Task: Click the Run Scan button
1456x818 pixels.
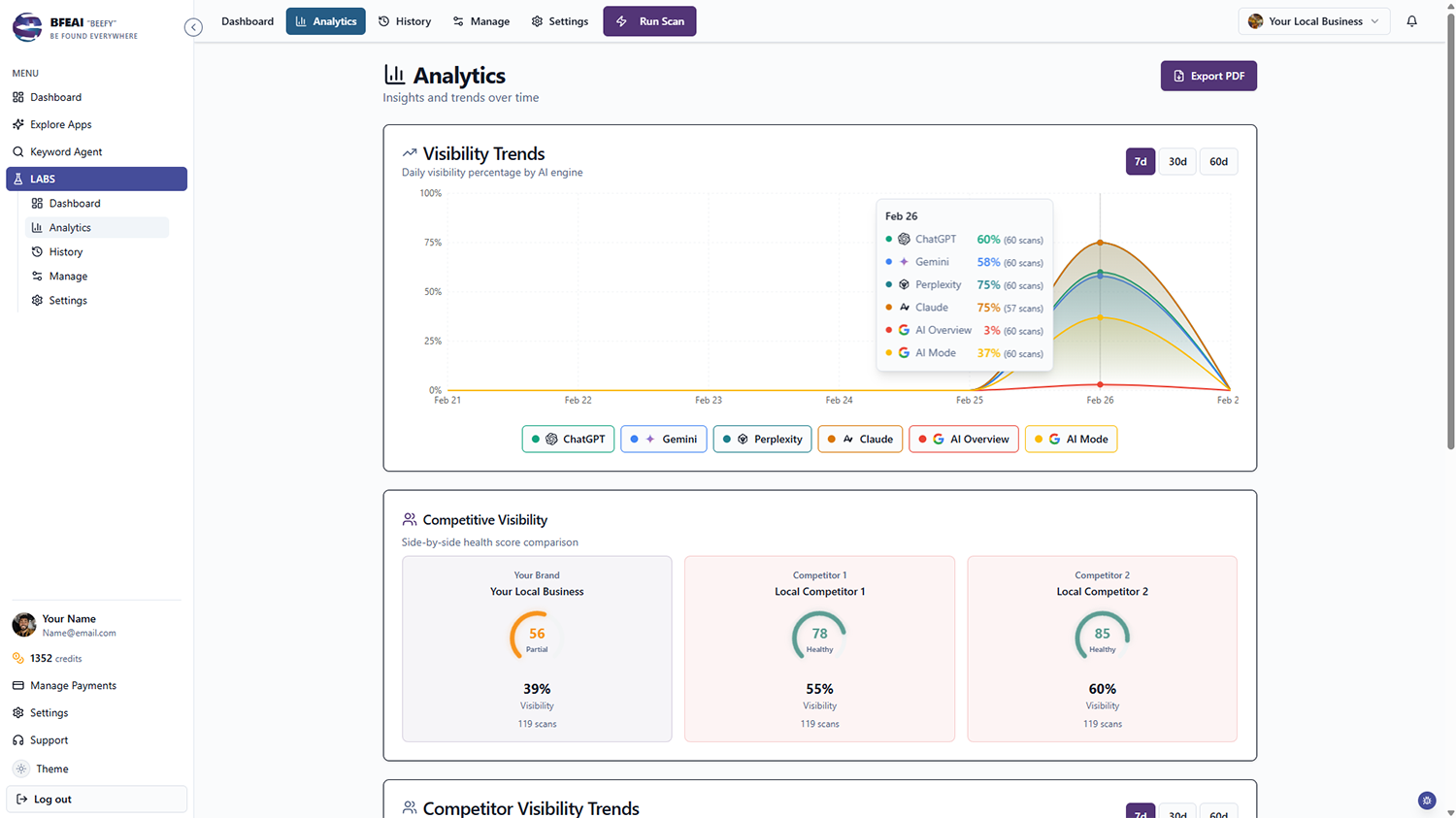Action: (649, 21)
